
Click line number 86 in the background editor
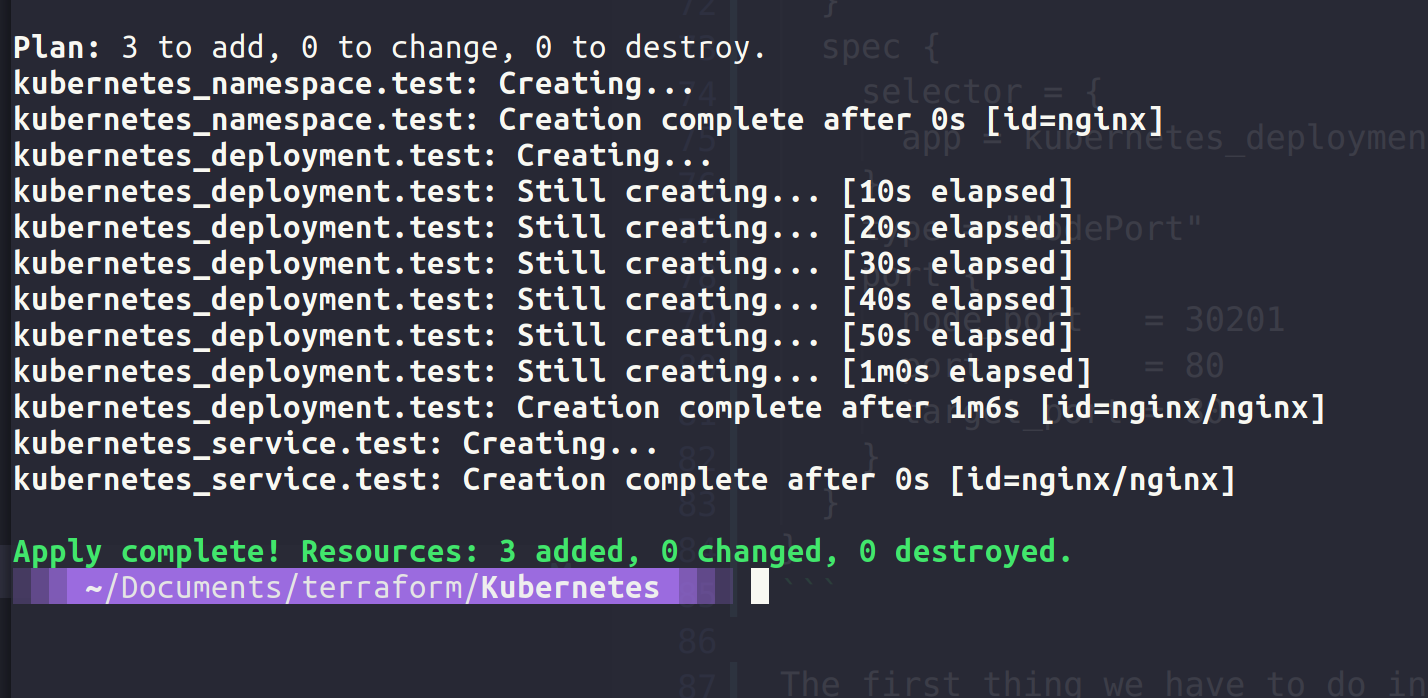[x=698, y=639]
